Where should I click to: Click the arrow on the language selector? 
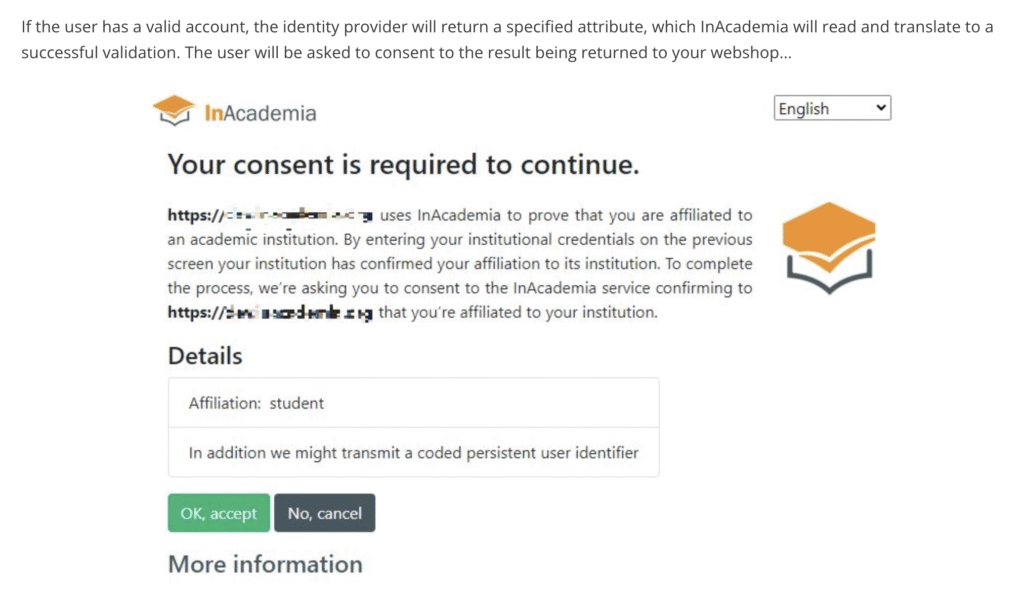(x=880, y=108)
